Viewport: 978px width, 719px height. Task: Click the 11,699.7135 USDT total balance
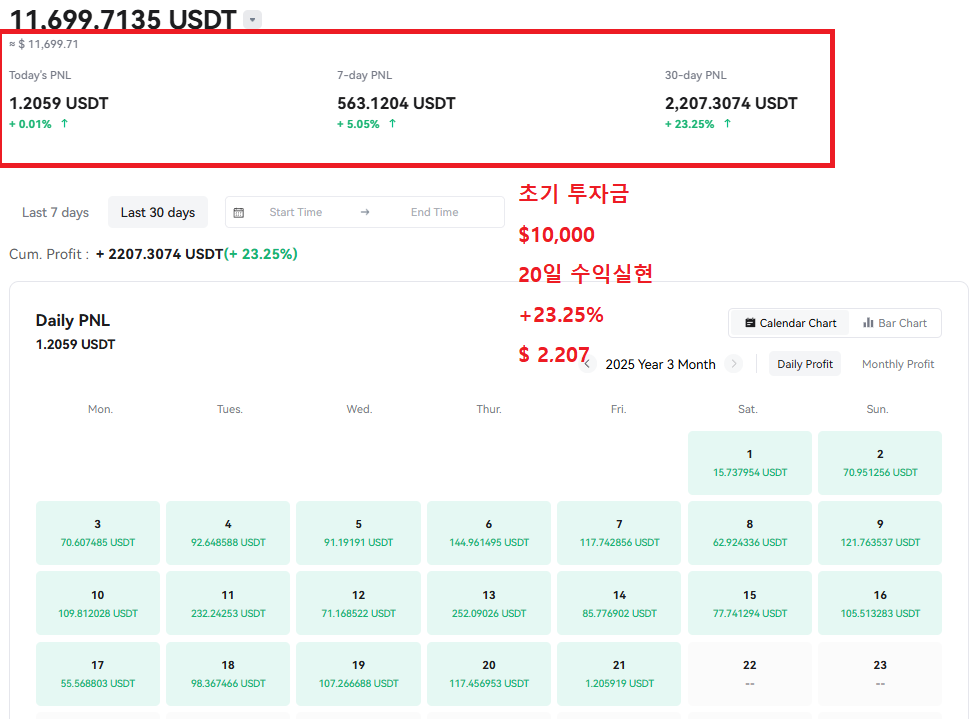(123, 19)
